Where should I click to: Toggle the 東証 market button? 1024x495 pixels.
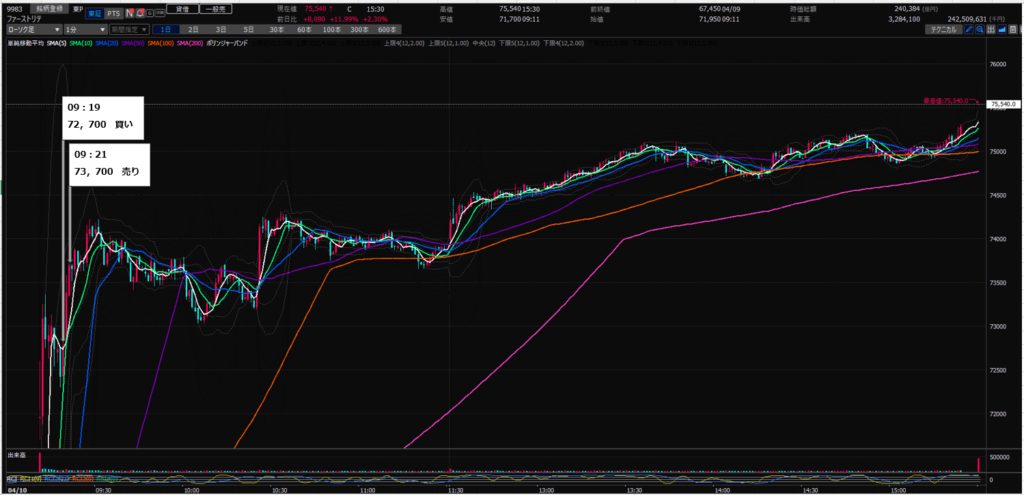(93, 13)
